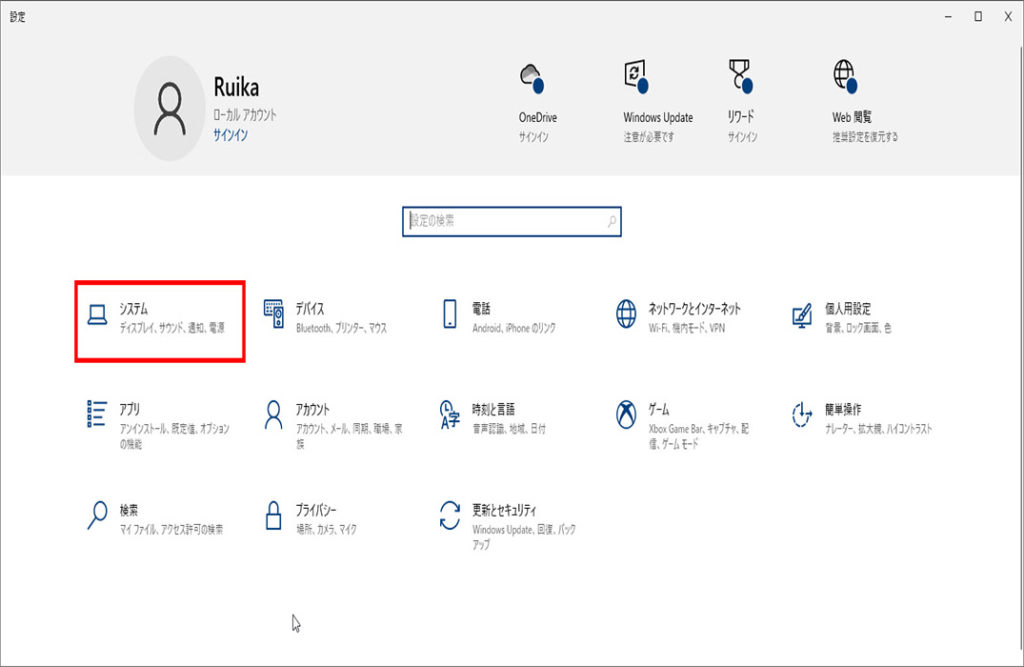The width and height of the screenshot is (1024, 667).
Task: Open 時刻と言語 (Time & Language) icon
Action: 450,414
